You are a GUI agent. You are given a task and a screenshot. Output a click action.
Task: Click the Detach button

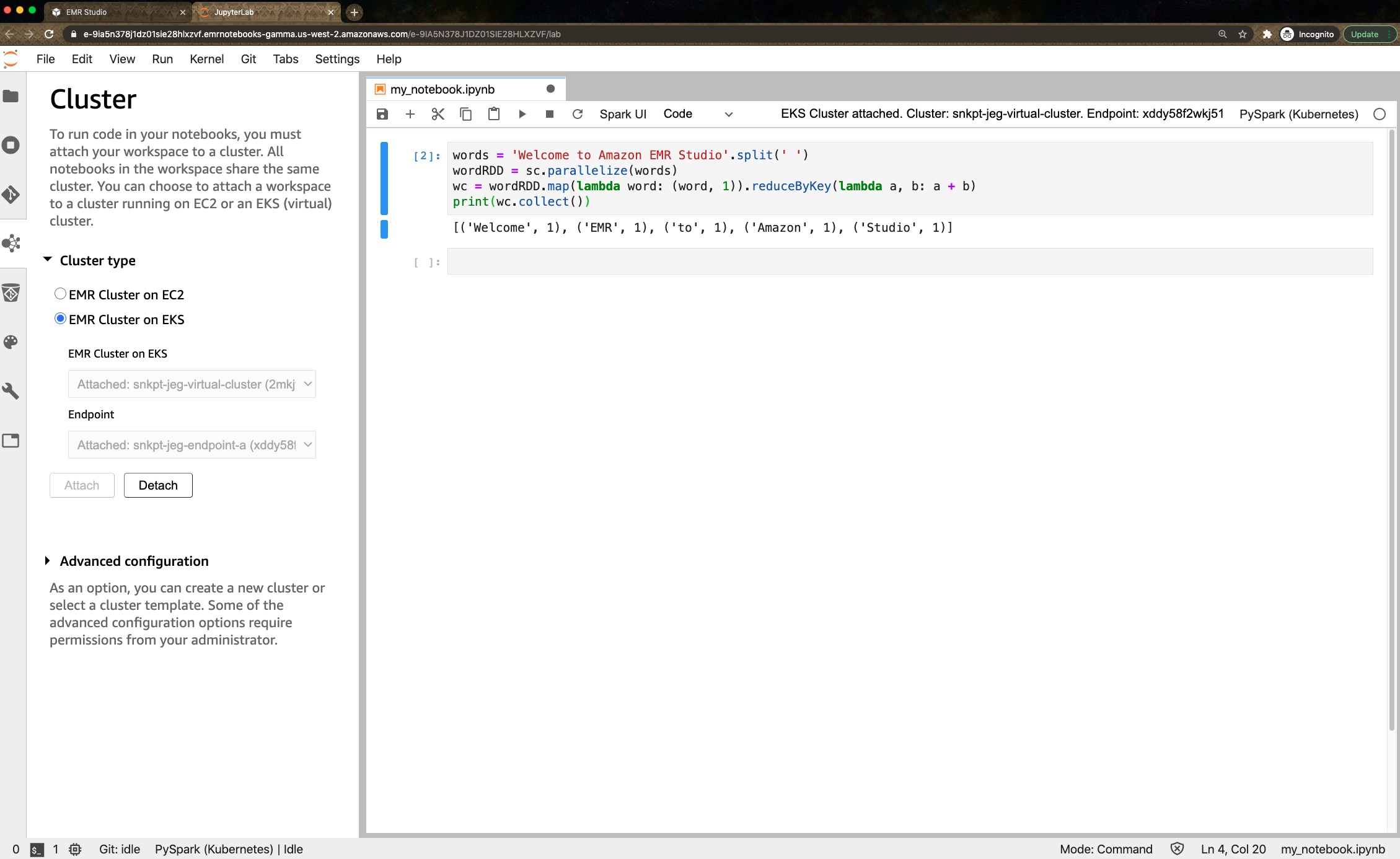[158, 485]
